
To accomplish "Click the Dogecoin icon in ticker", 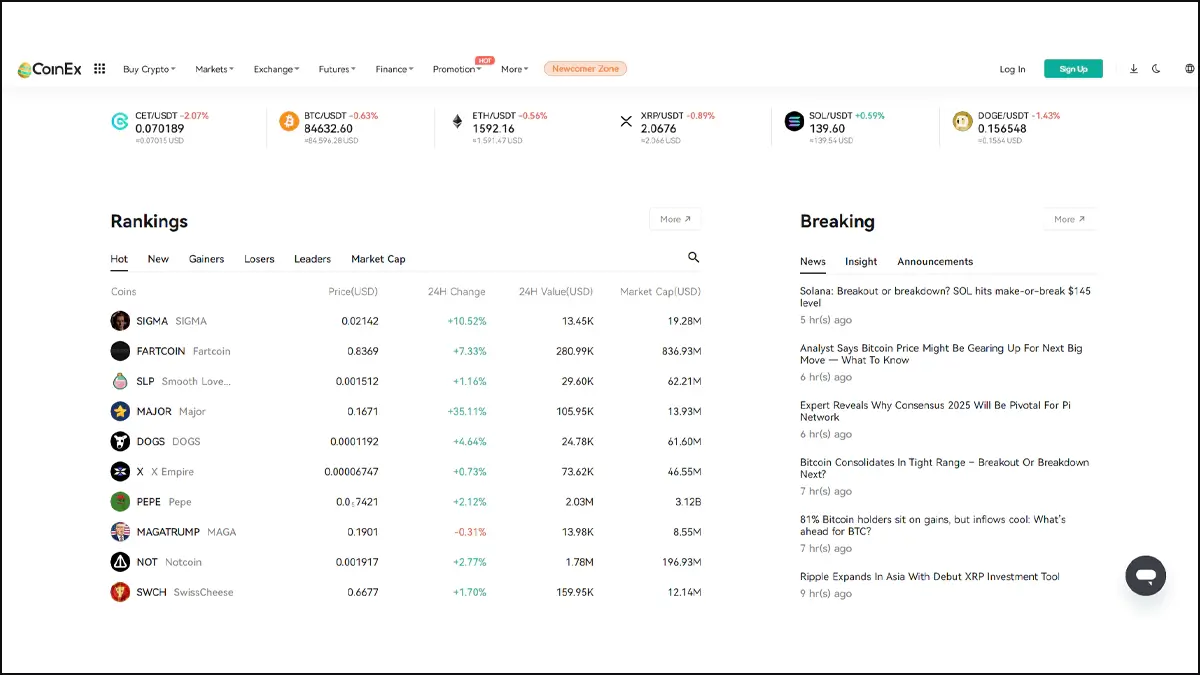I will (x=963, y=122).
